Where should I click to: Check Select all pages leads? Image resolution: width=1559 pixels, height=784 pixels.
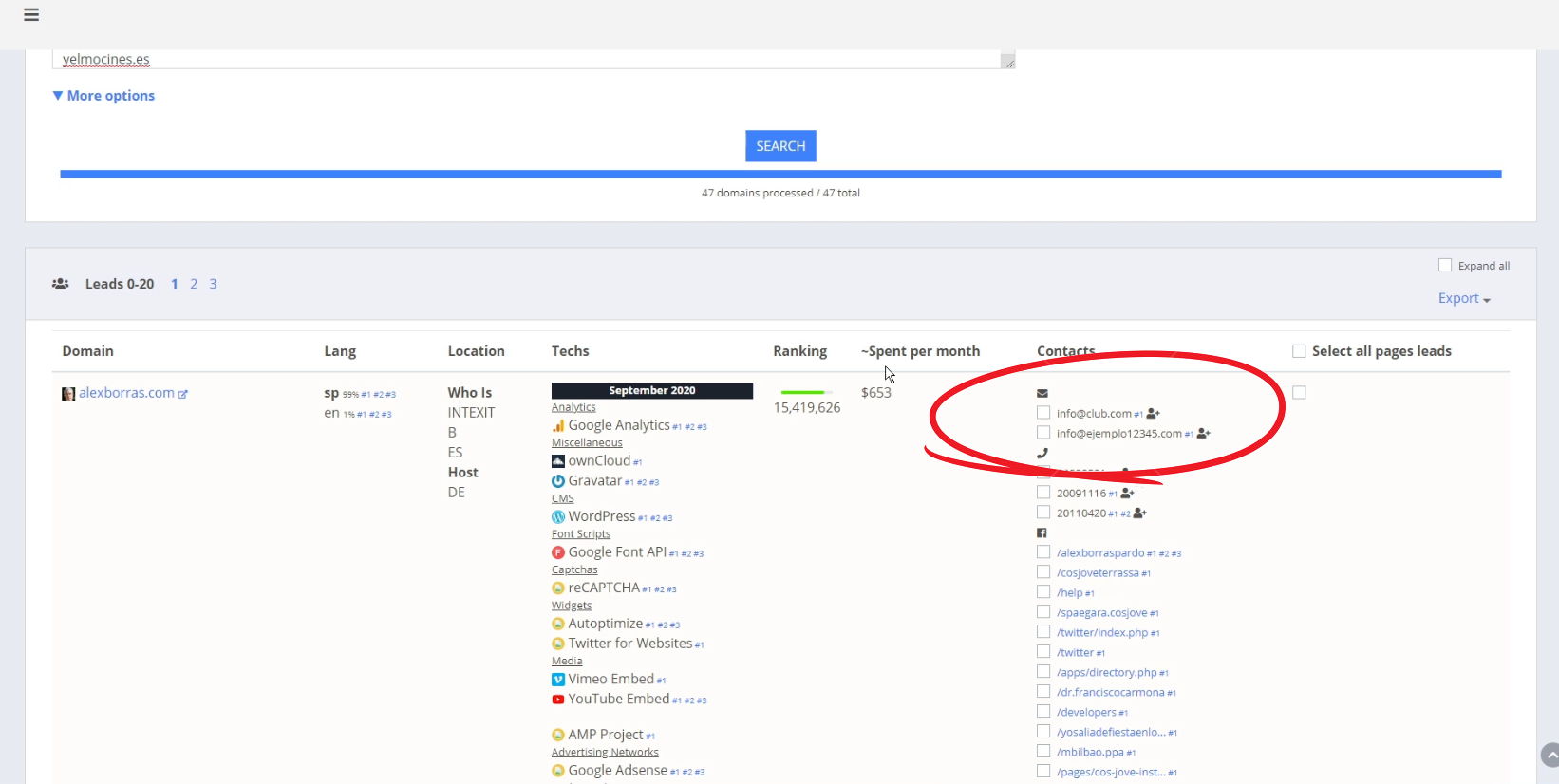point(1299,351)
